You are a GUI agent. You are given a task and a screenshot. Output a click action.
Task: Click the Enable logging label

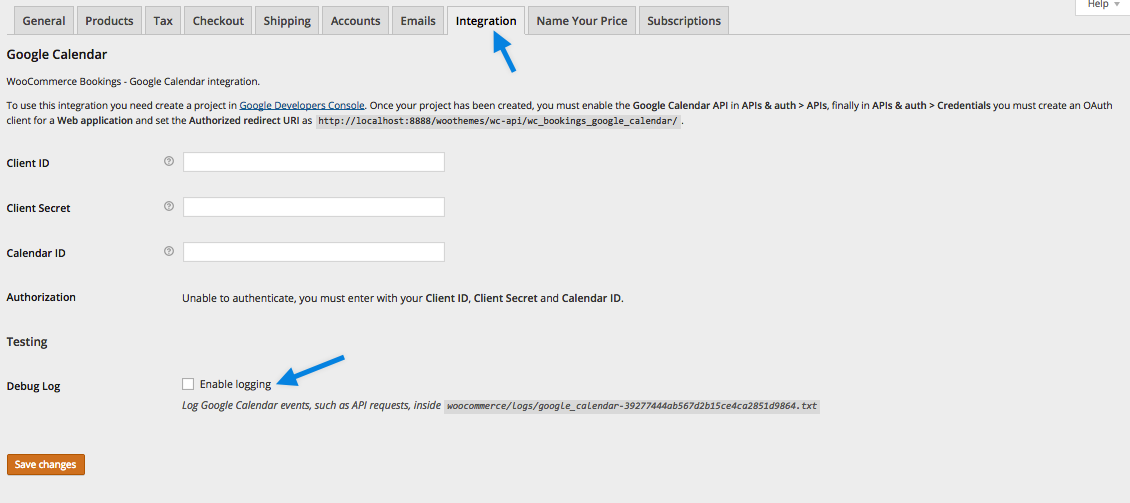click(x=236, y=384)
